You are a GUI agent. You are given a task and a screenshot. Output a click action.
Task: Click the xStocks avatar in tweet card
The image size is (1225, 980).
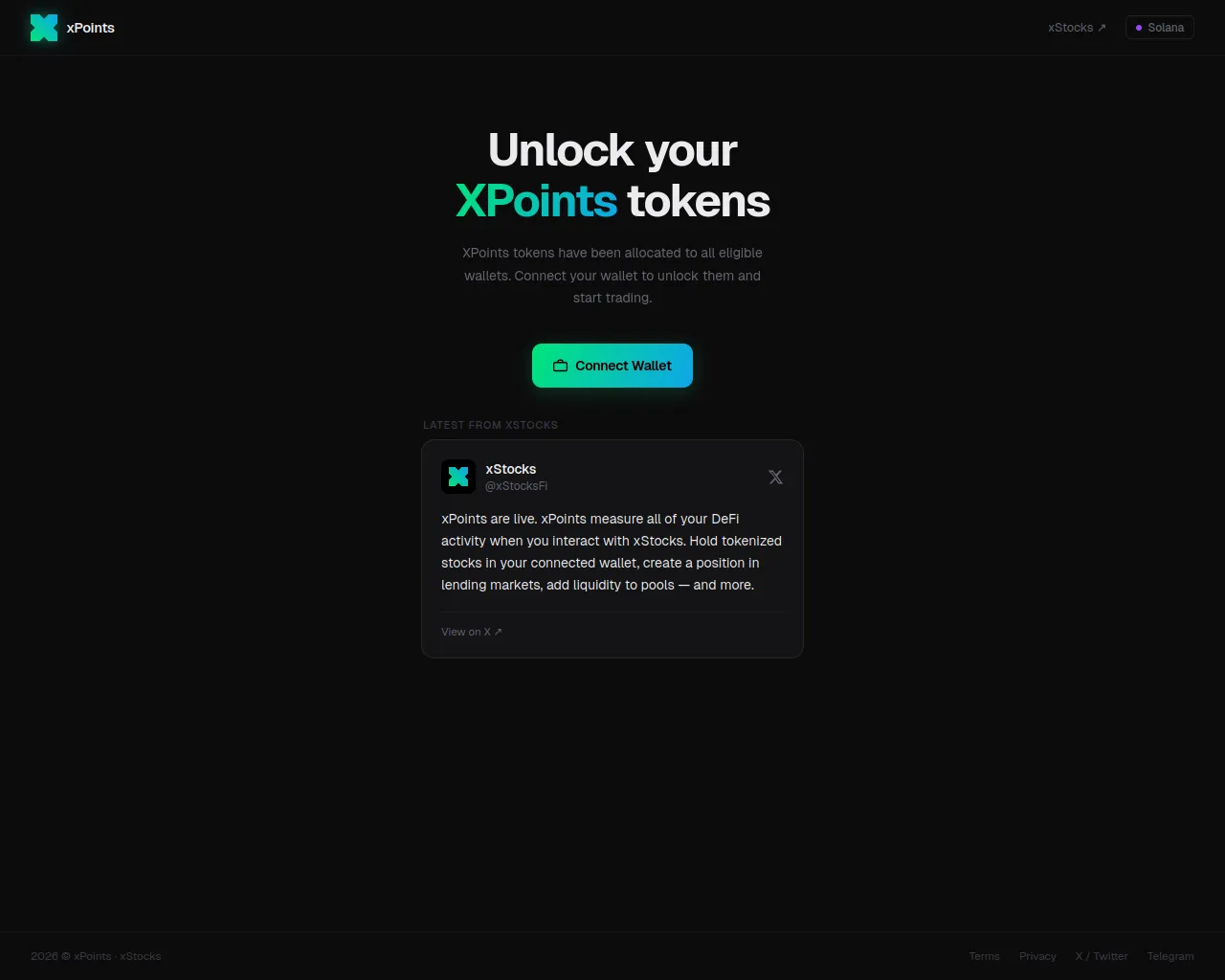tap(458, 477)
